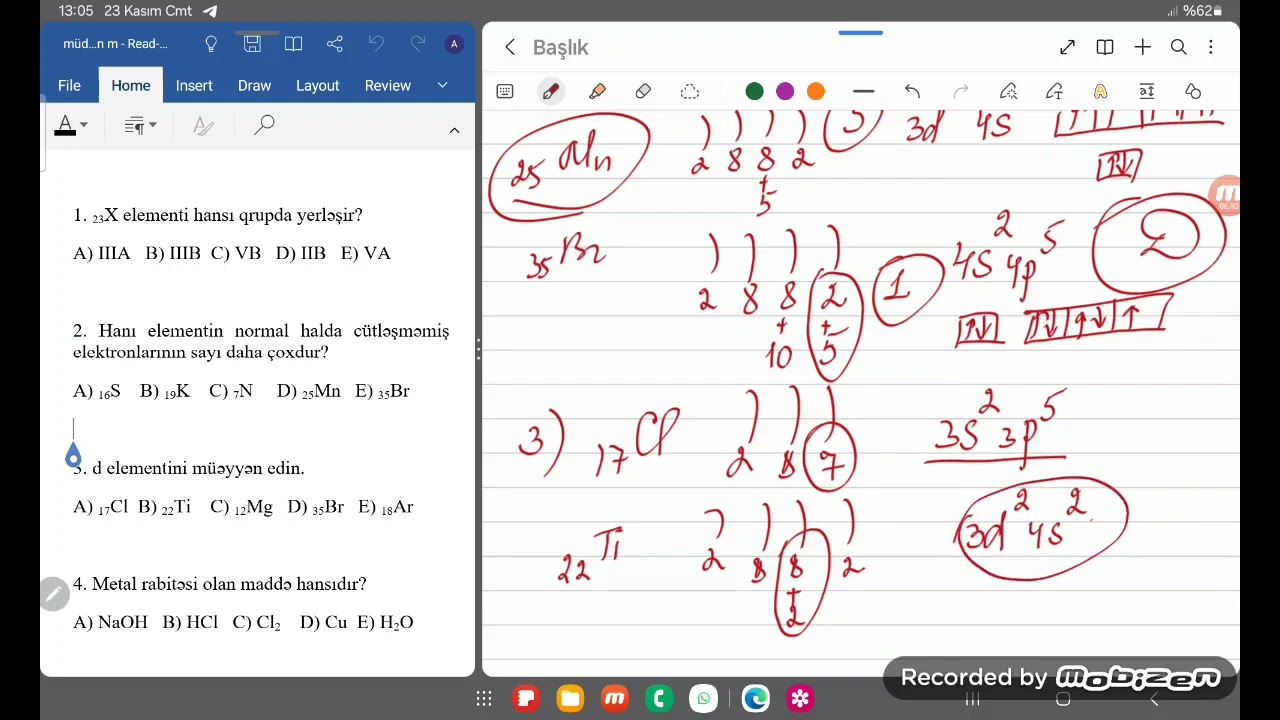
Task: Go back from the note with the arrow
Action: pos(510,47)
